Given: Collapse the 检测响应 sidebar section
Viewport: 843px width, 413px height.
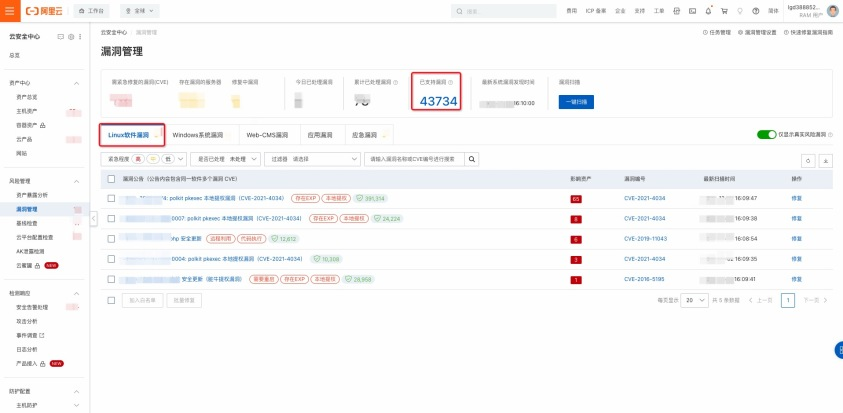Looking at the screenshot, I should (76, 294).
